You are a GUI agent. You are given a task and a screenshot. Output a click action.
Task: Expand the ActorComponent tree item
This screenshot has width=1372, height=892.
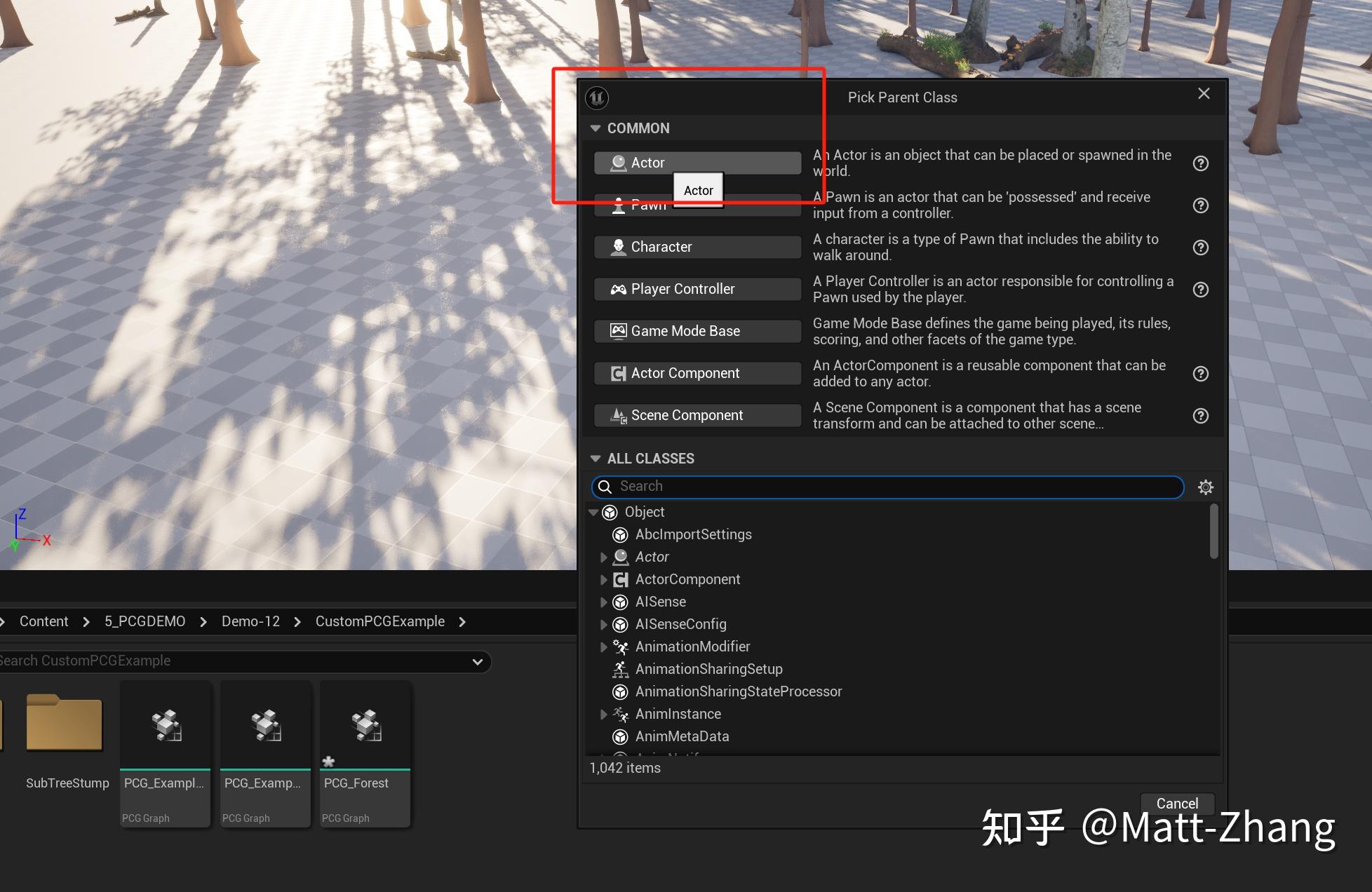coord(604,579)
